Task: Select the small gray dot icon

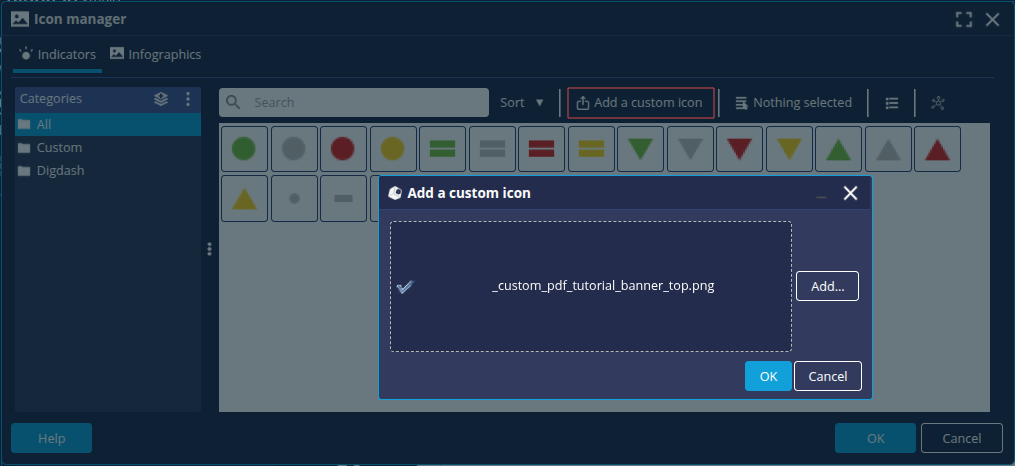Action: point(294,198)
